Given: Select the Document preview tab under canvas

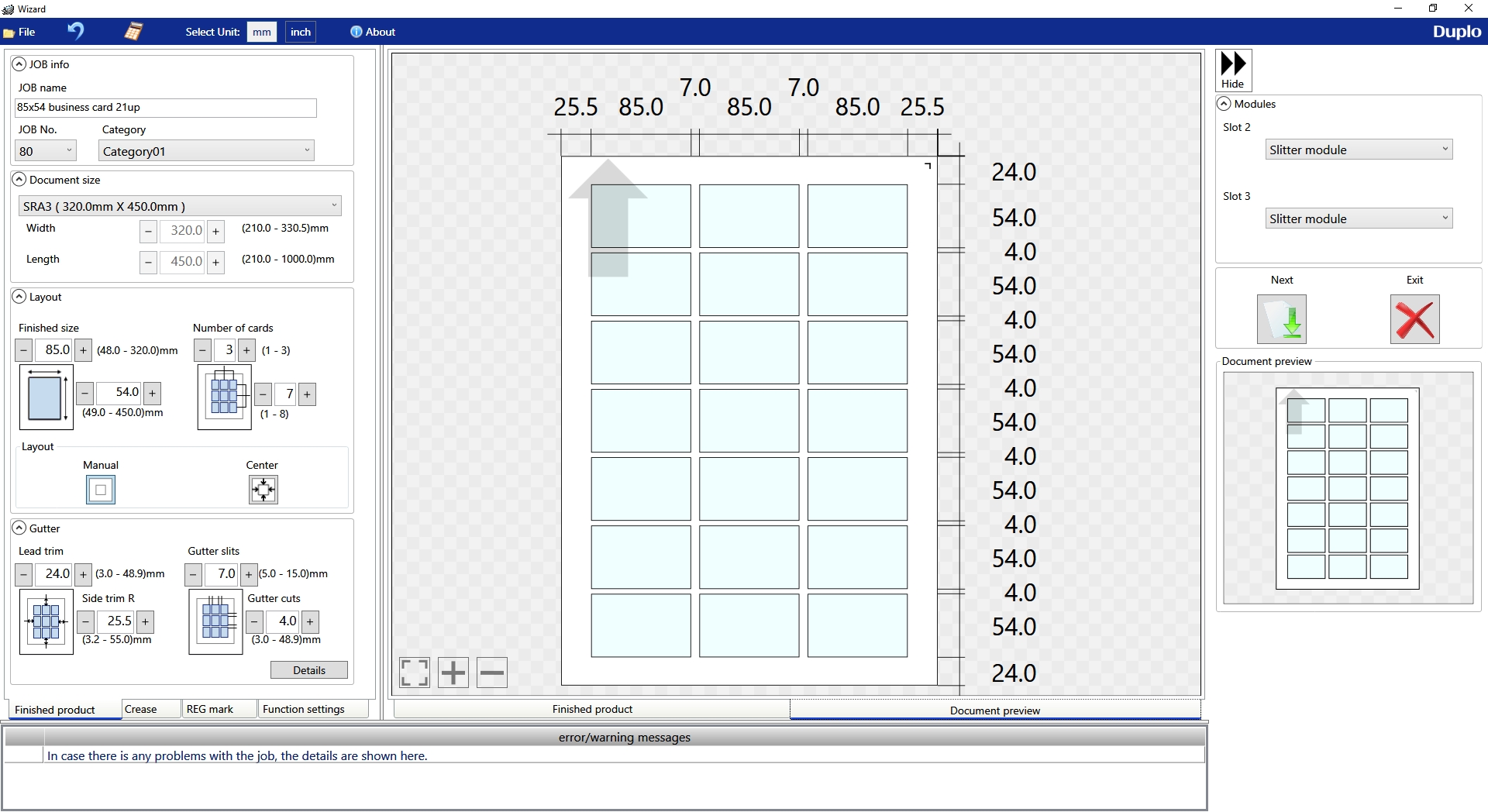Looking at the screenshot, I should (995, 710).
